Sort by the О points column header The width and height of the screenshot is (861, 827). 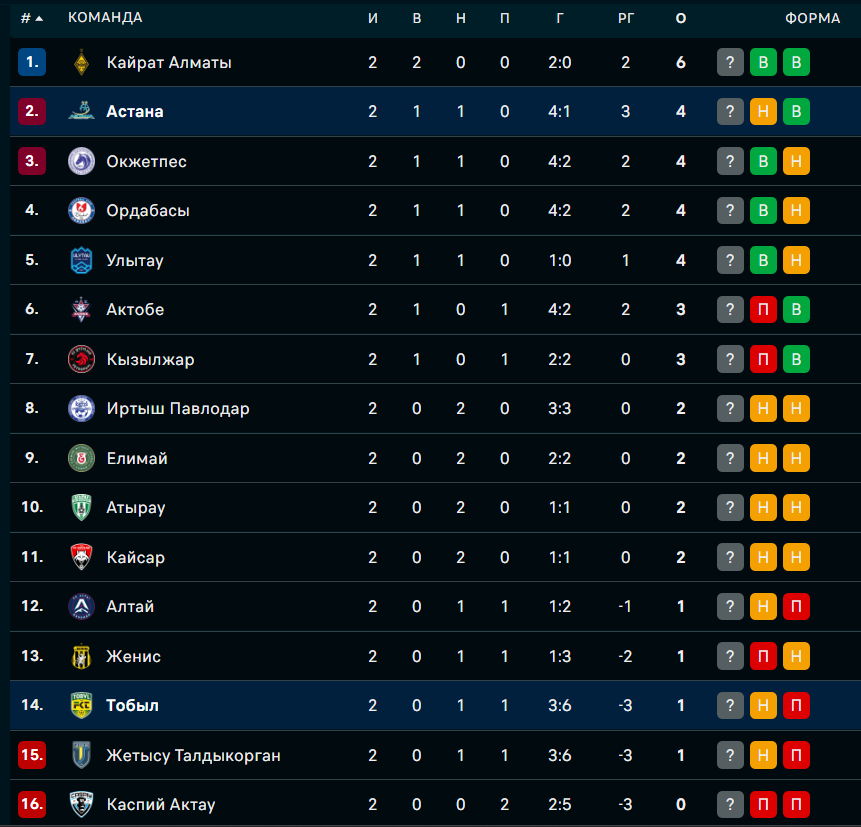(681, 18)
